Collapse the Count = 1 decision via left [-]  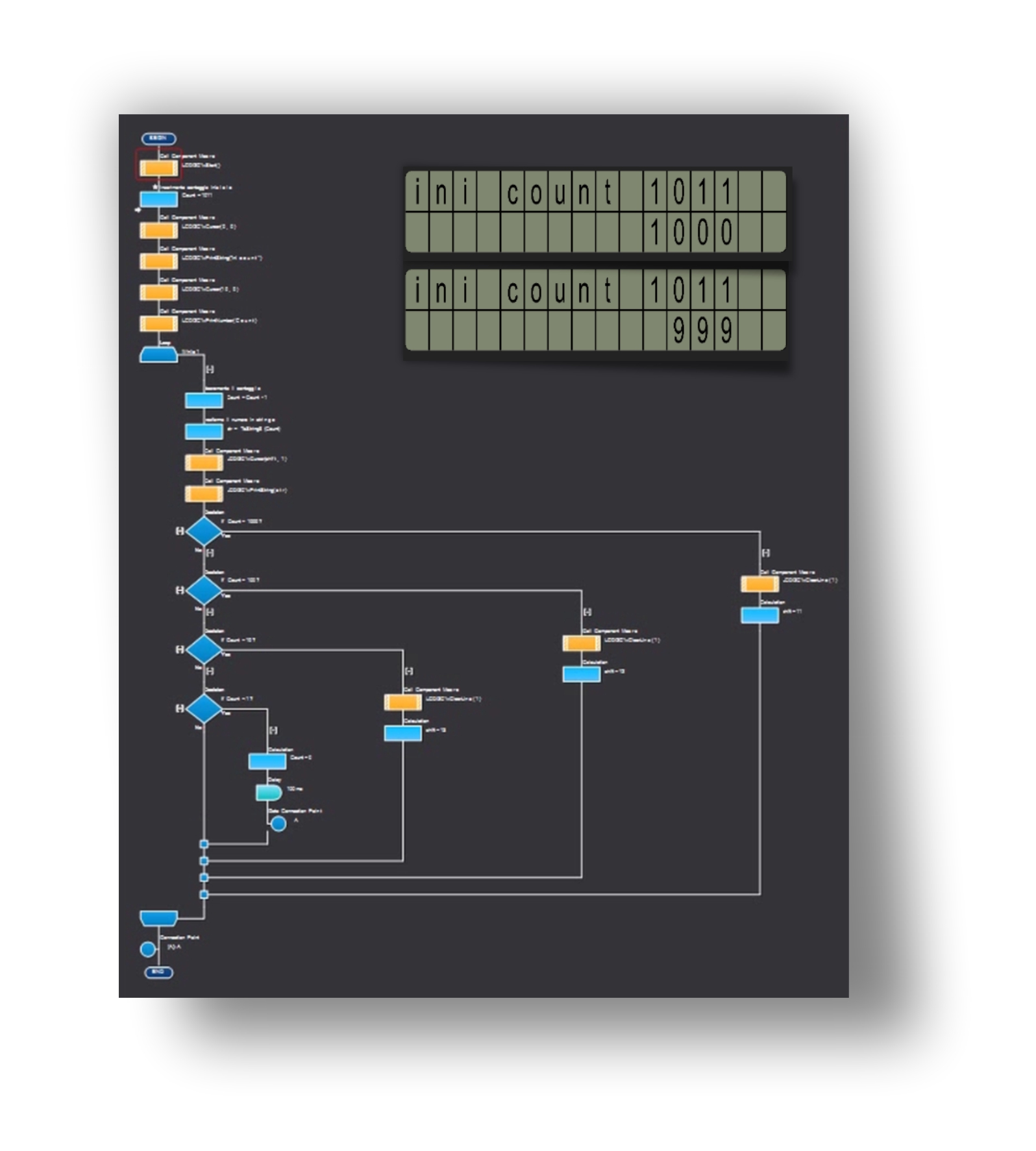pyautogui.click(x=180, y=708)
